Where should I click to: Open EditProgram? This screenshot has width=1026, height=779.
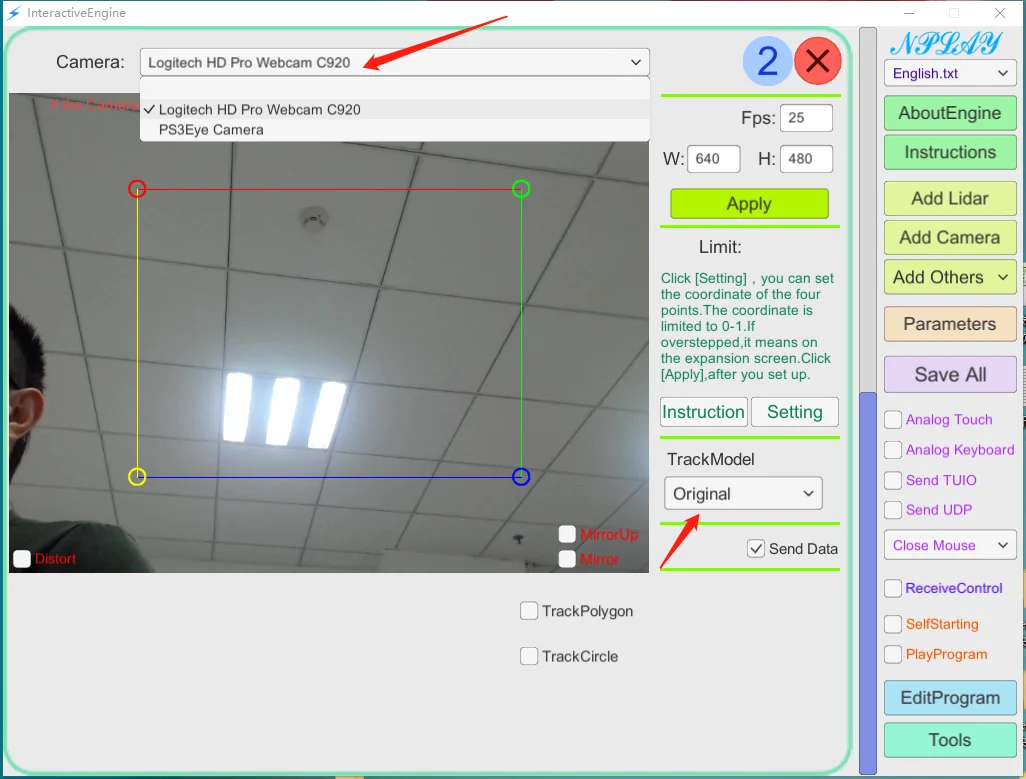pyautogui.click(x=950, y=698)
